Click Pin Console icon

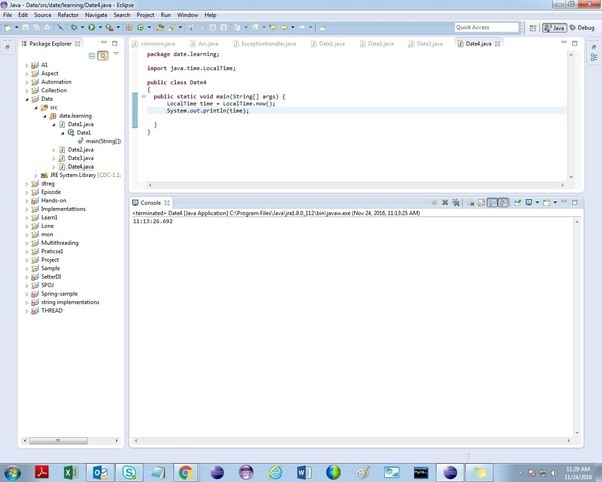pyautogui.click(x=518, y=202)
